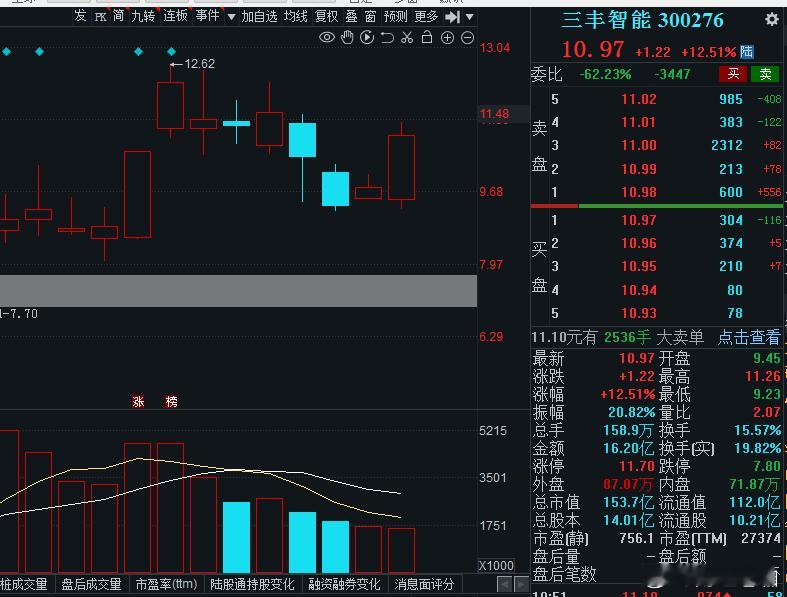This screenshot has width=787, height=597.
Task: Zoom out with the minus circle icon
Action: [467, 38]
